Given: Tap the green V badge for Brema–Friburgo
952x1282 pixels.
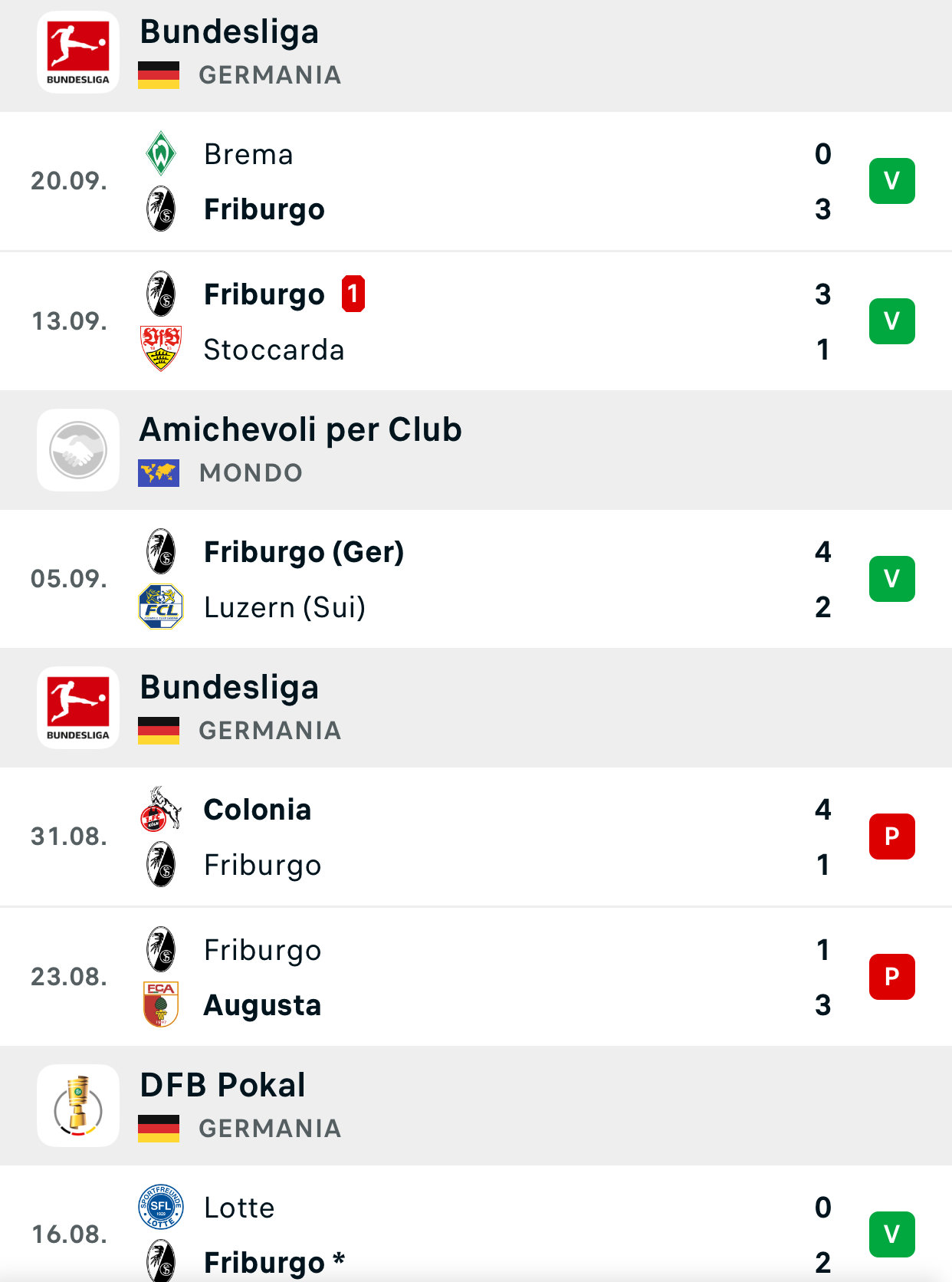Looking at the screenshot, I should click(892, 181).
